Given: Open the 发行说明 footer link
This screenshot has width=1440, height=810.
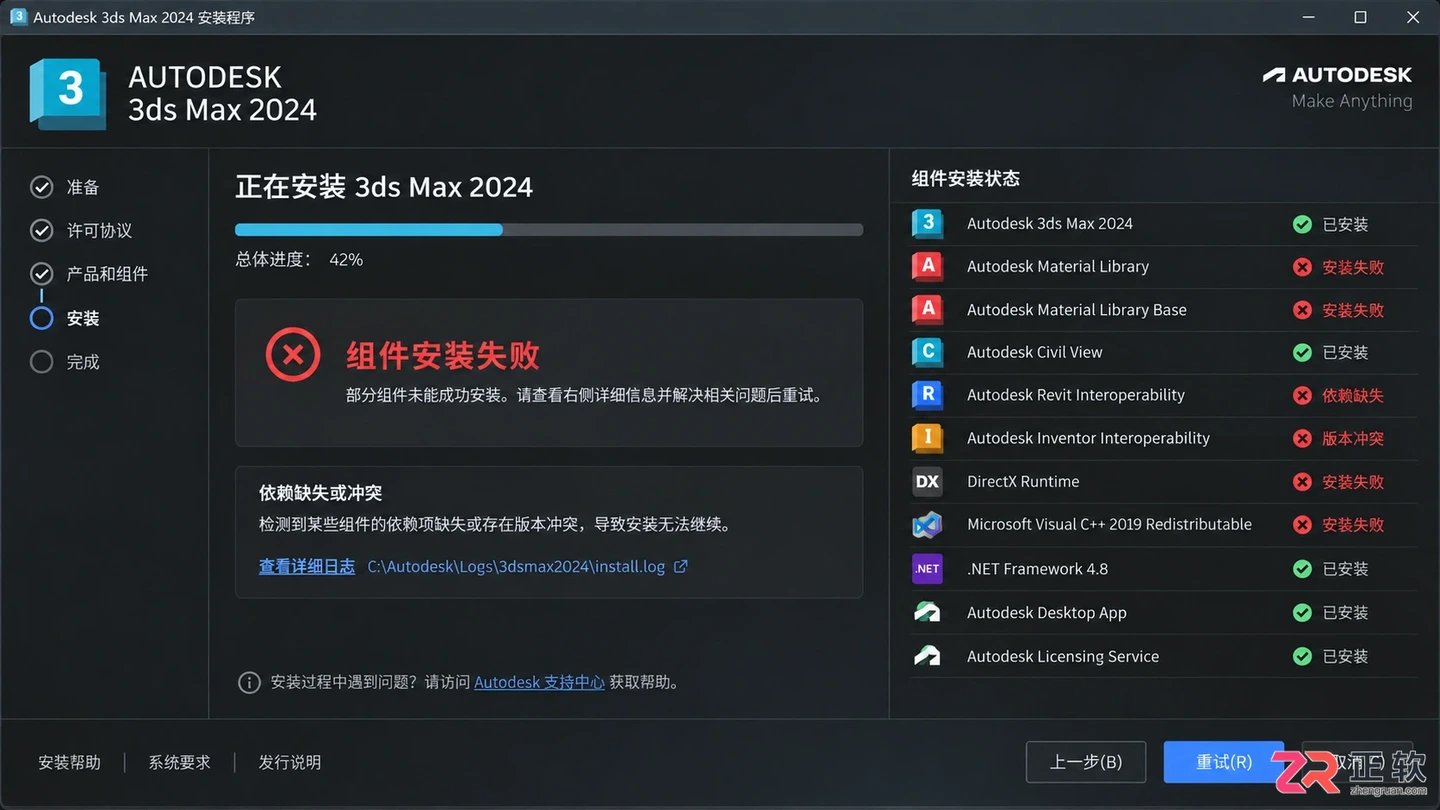Looking at the screenshot, I should [x=290, y=762].
